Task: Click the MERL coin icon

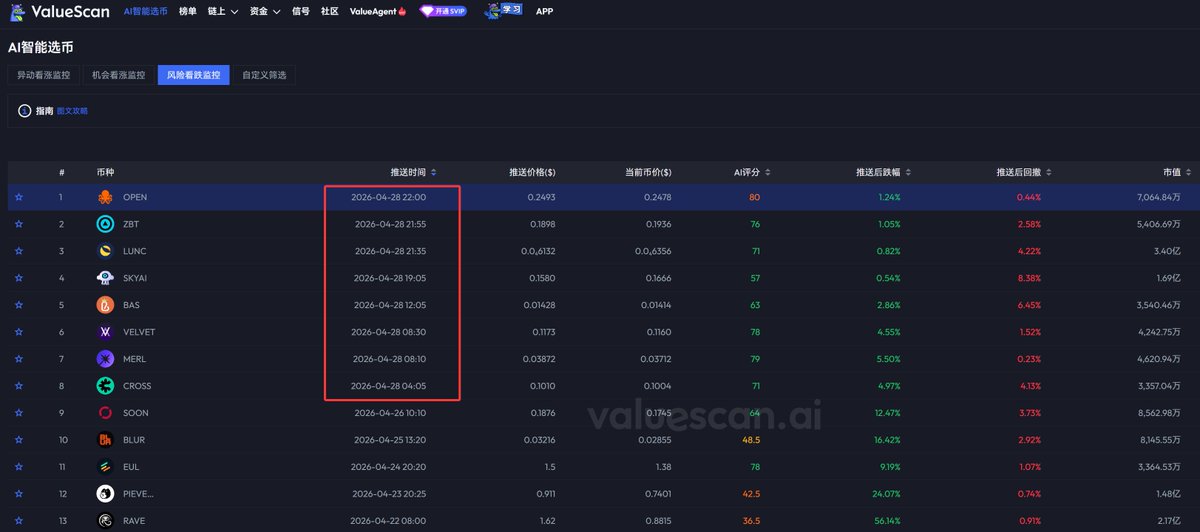Action: [105, 359]
